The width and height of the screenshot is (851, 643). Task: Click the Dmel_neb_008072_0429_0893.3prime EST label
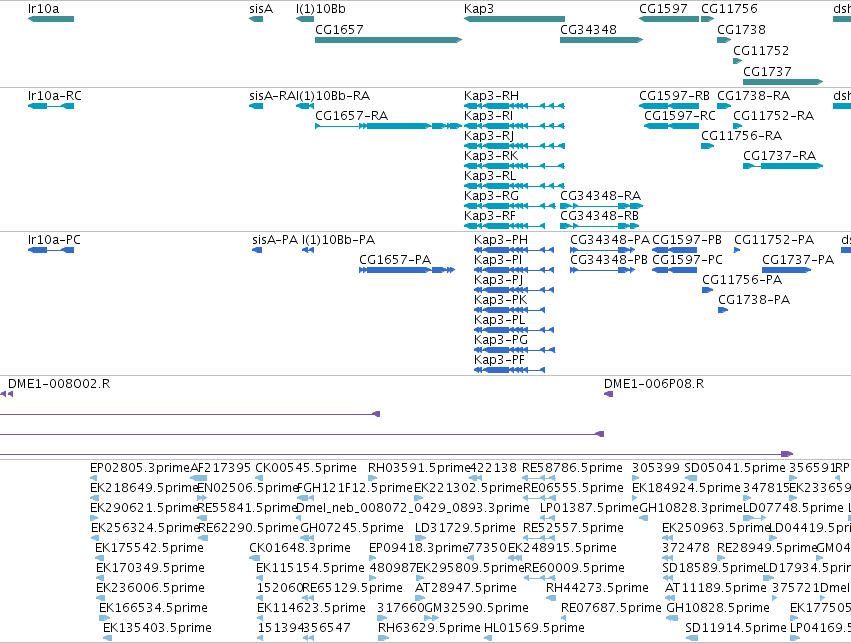click(413, 508)
